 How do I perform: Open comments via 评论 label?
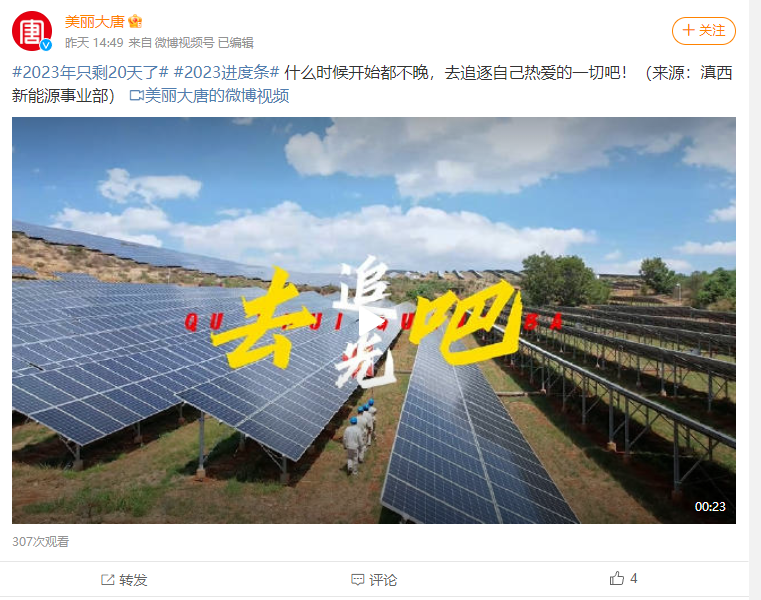click(383, 580)
